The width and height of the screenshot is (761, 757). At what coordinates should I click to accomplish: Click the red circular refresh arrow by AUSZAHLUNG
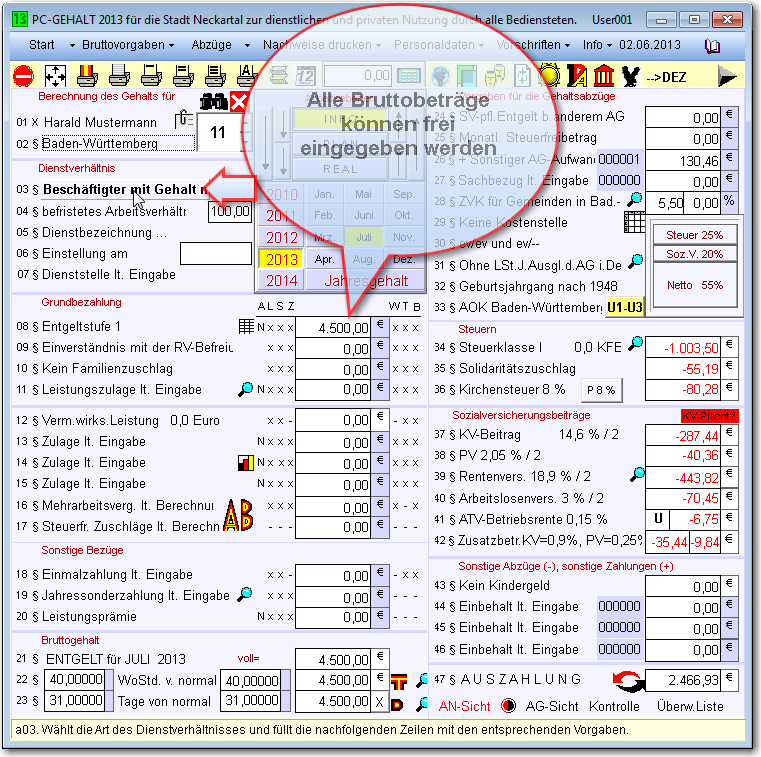point(627,680)
